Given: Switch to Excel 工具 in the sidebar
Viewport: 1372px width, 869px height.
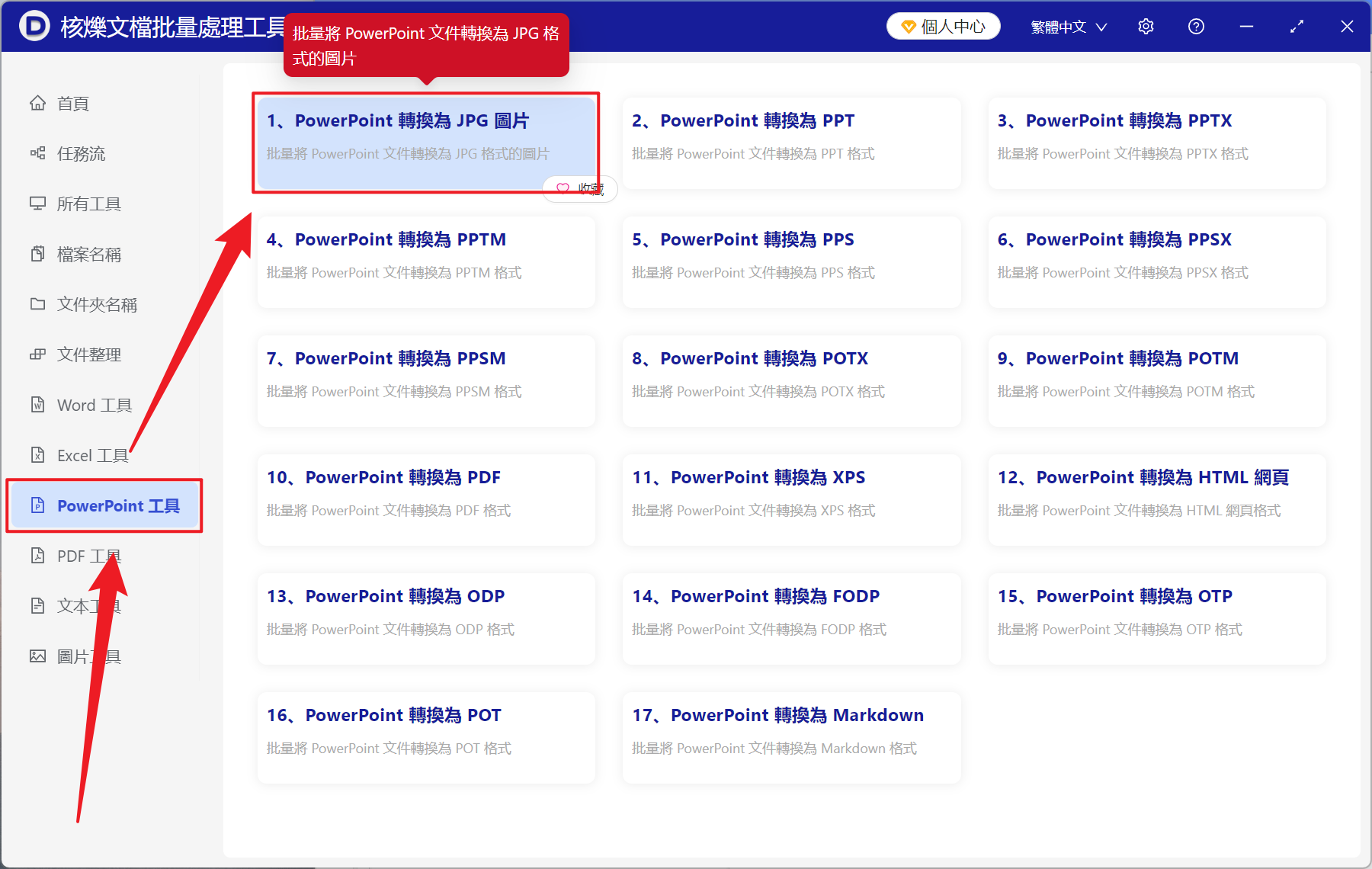Looking at the screenshot, I should [104, 455].
